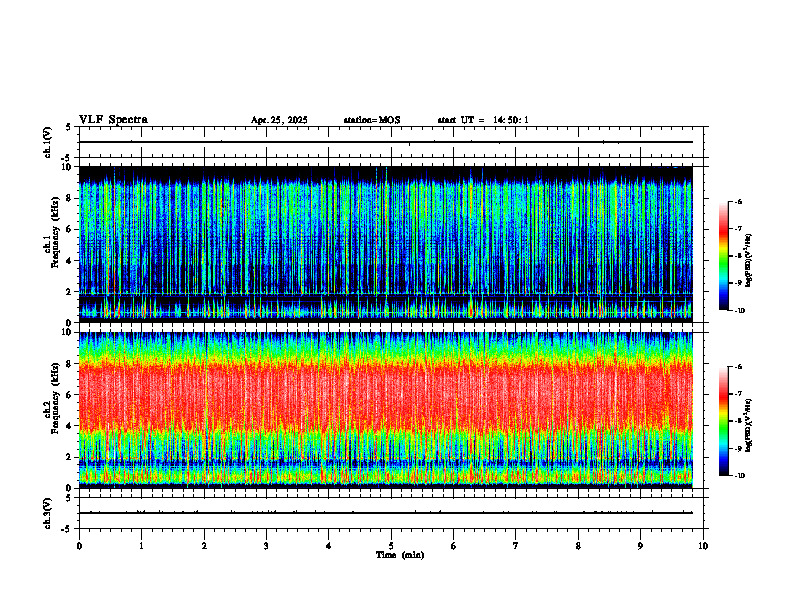Click the "-5" tick on ch.3(V) axis
The height and width of the screenshot is (612, 792).
66,529
